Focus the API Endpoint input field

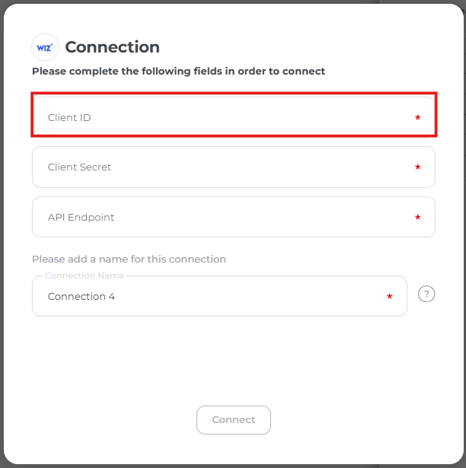tap(234, 217)
